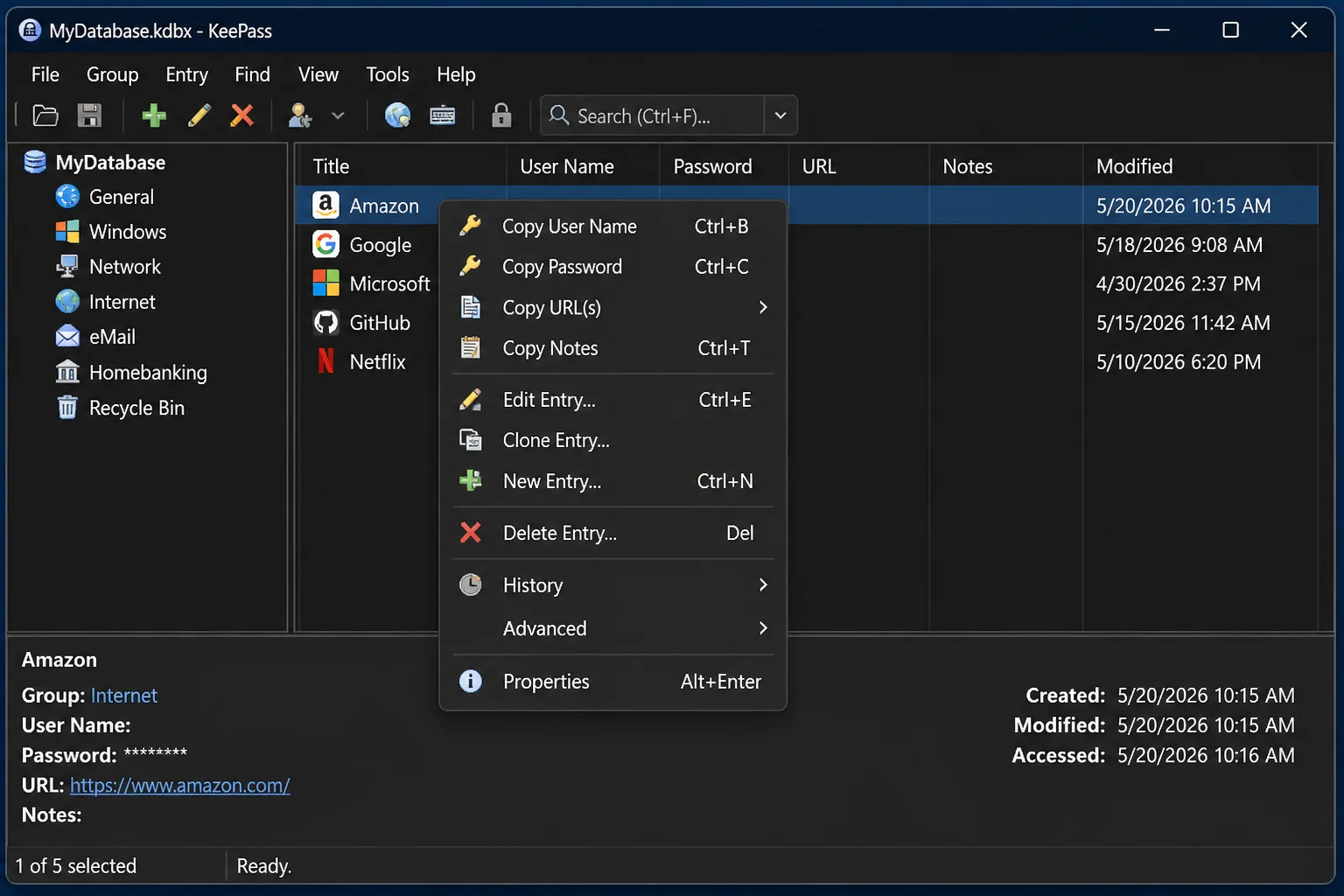Screen dimensions: 1344x896
Task: Select the Recycle Bin group
Action: click(x=120, y=408)
